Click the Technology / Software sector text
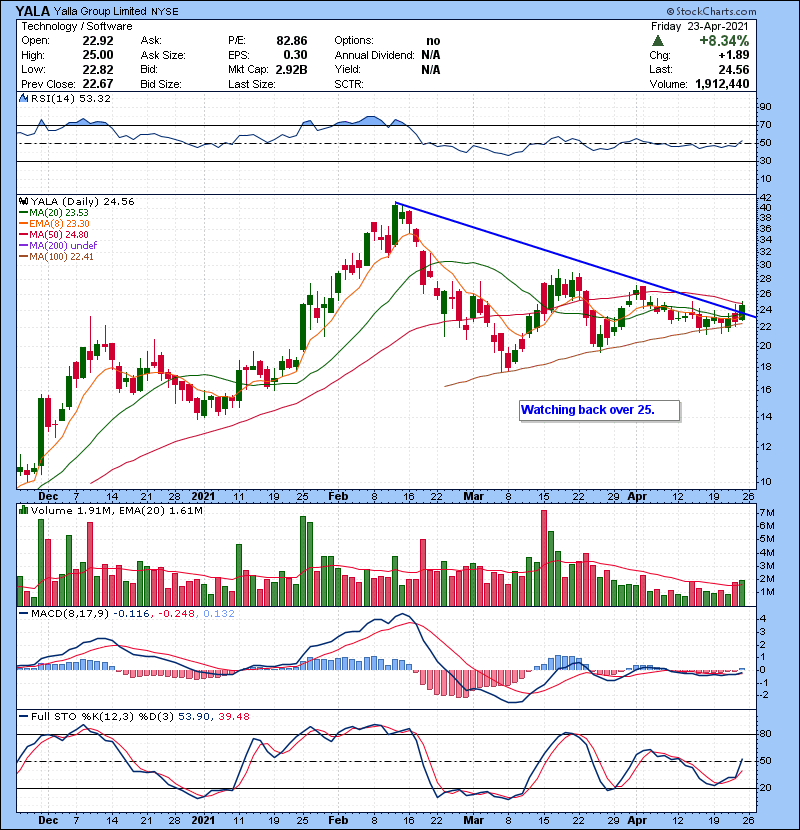Viewport: 800px width, 830px height. click(76, 26)
